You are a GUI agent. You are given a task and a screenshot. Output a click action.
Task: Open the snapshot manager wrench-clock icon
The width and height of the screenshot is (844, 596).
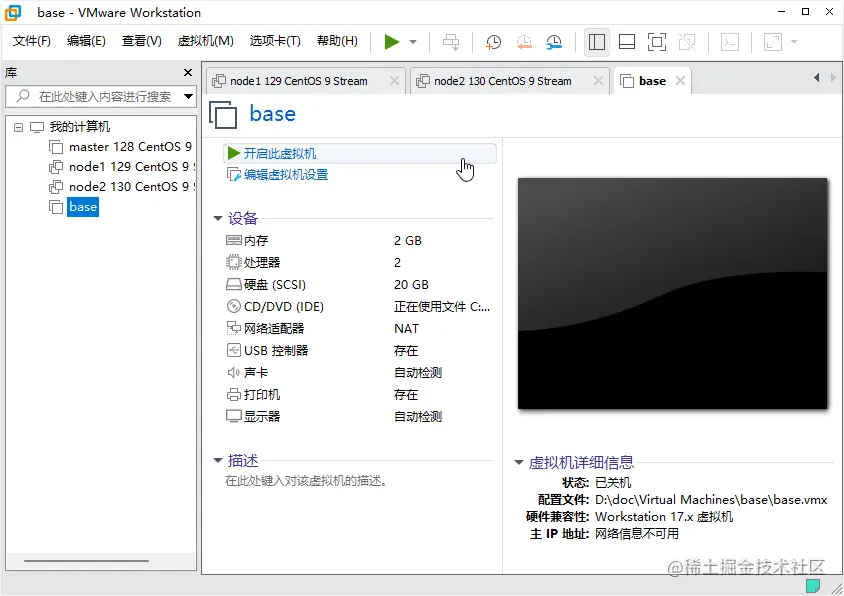[554, 41]
